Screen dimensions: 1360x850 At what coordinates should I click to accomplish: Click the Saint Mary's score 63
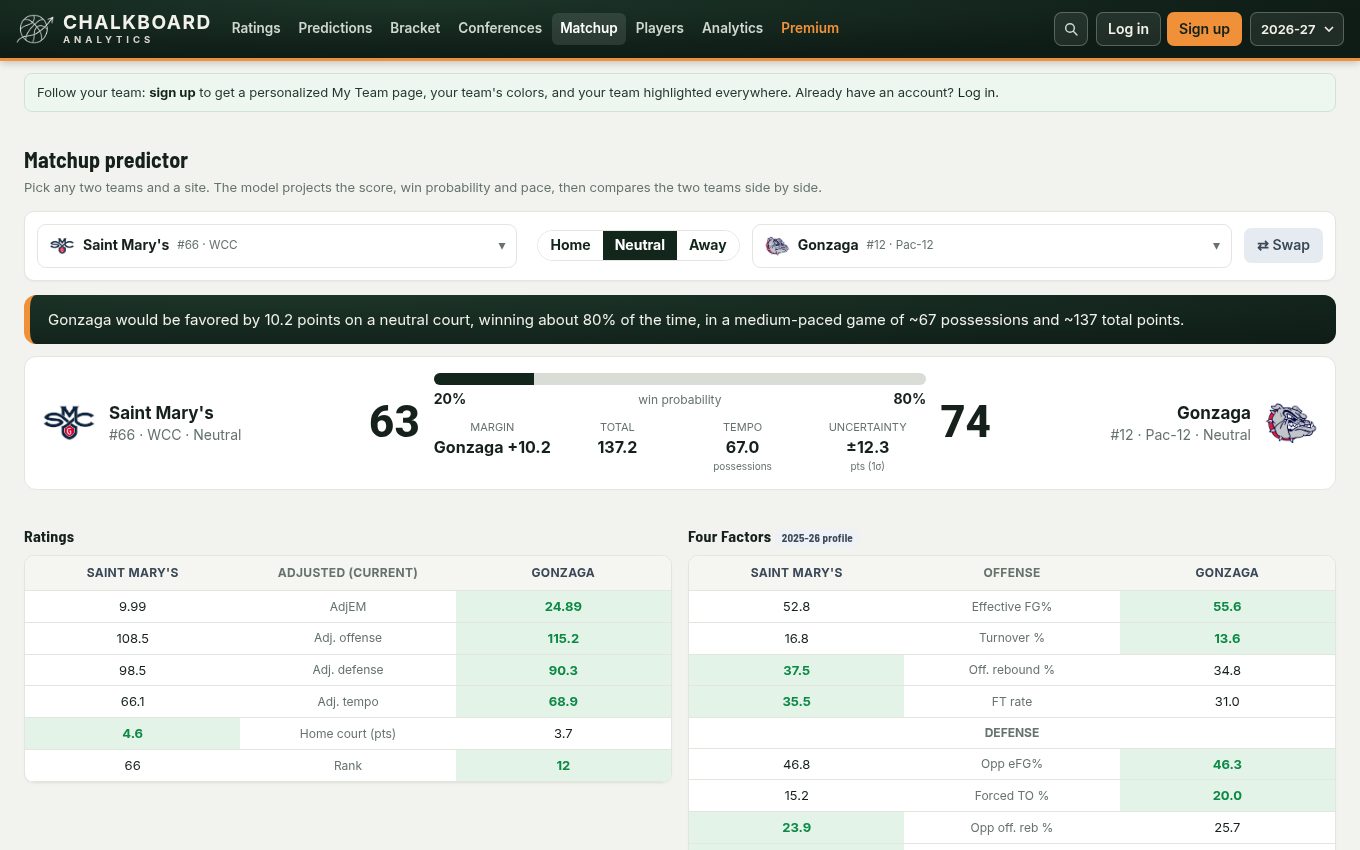click(x=394, y=422)
